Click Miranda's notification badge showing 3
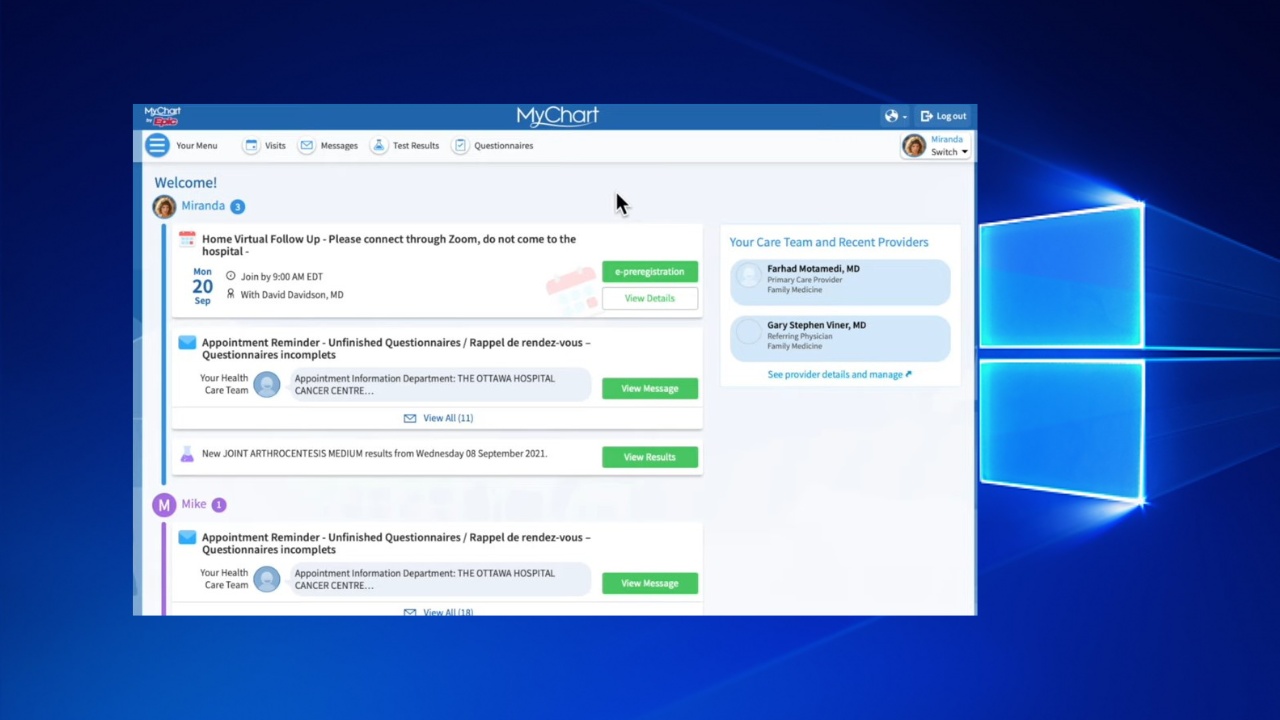 click(x=237, y=207)
